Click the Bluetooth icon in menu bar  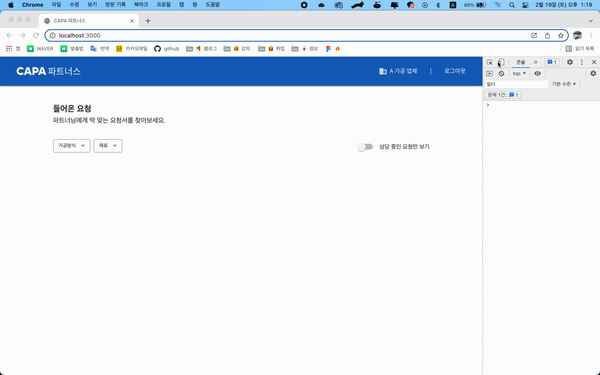[439, 5]
